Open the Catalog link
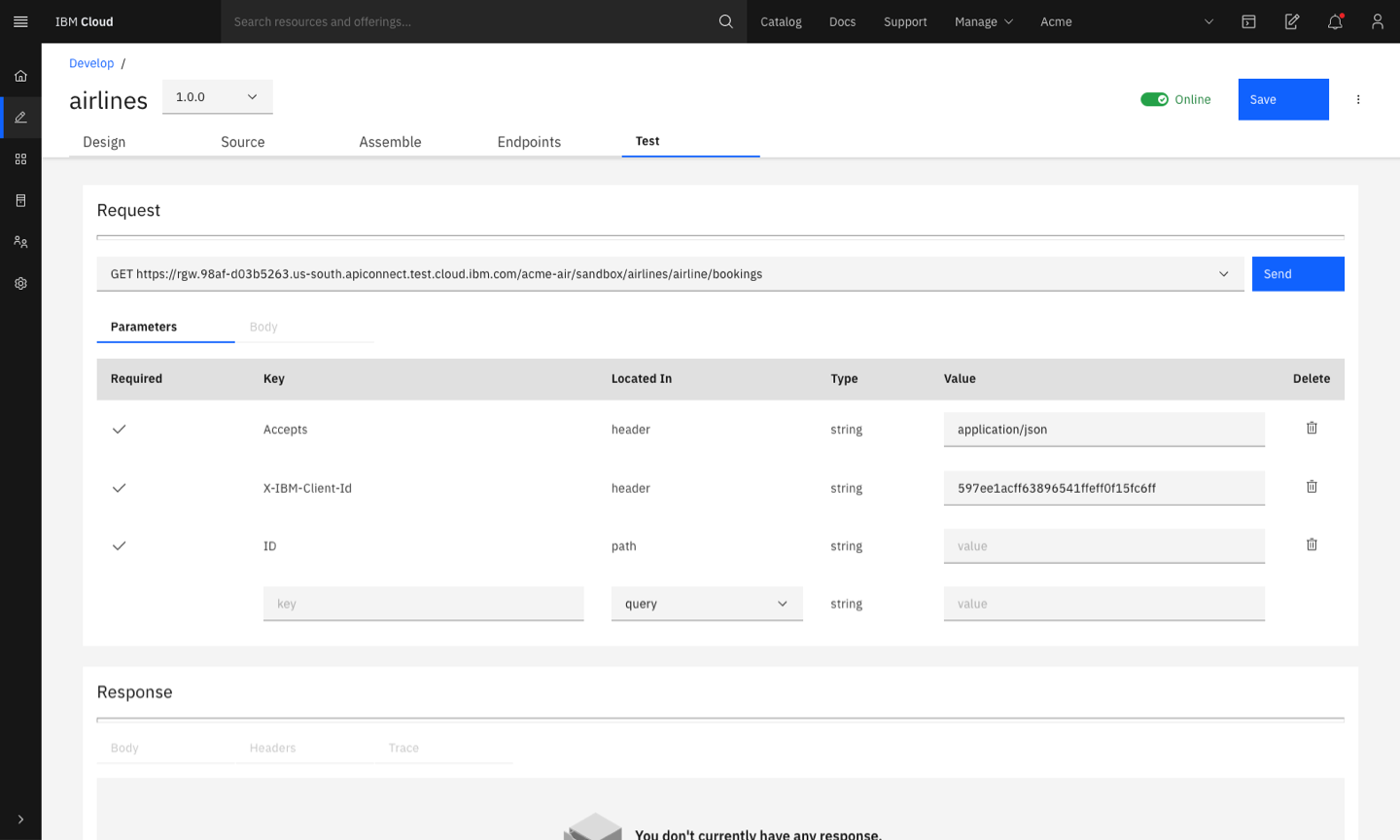Screen dimensions: 1400x840 tap(781, 21)
